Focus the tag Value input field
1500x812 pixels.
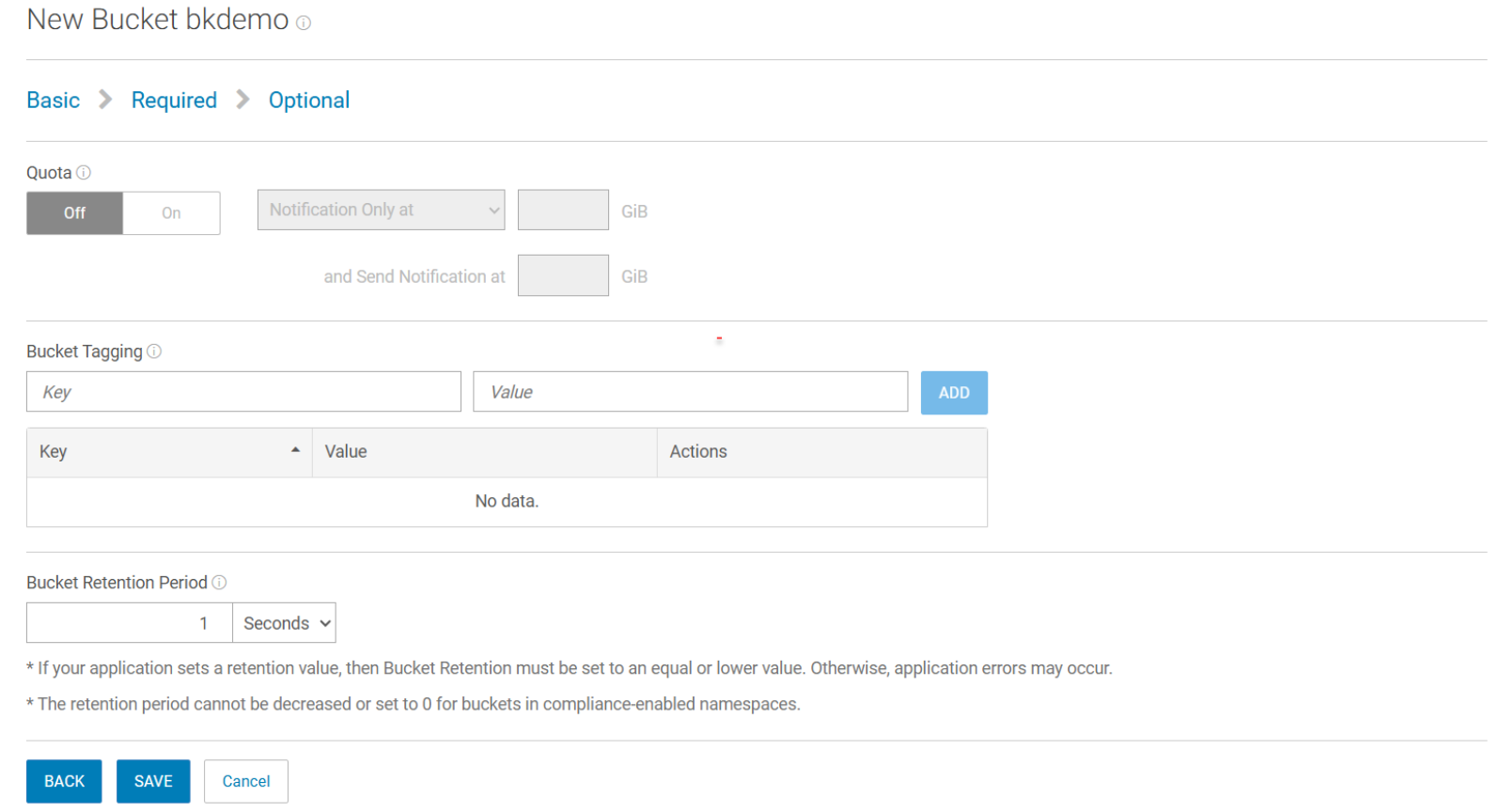691,392
